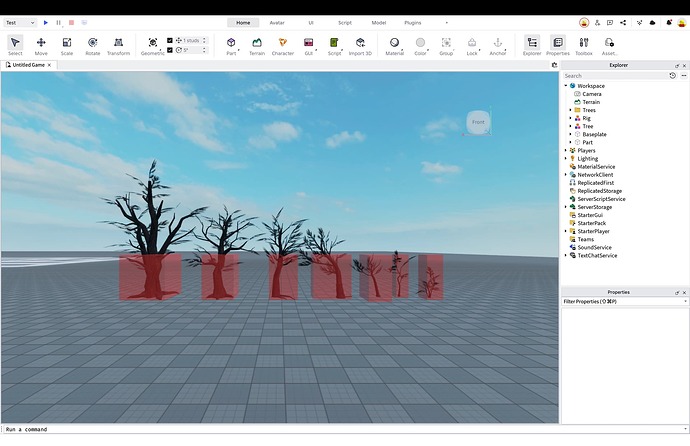
Task: Click the Front view selector cube
Action: pyautogui.click(x=478, y=122)
